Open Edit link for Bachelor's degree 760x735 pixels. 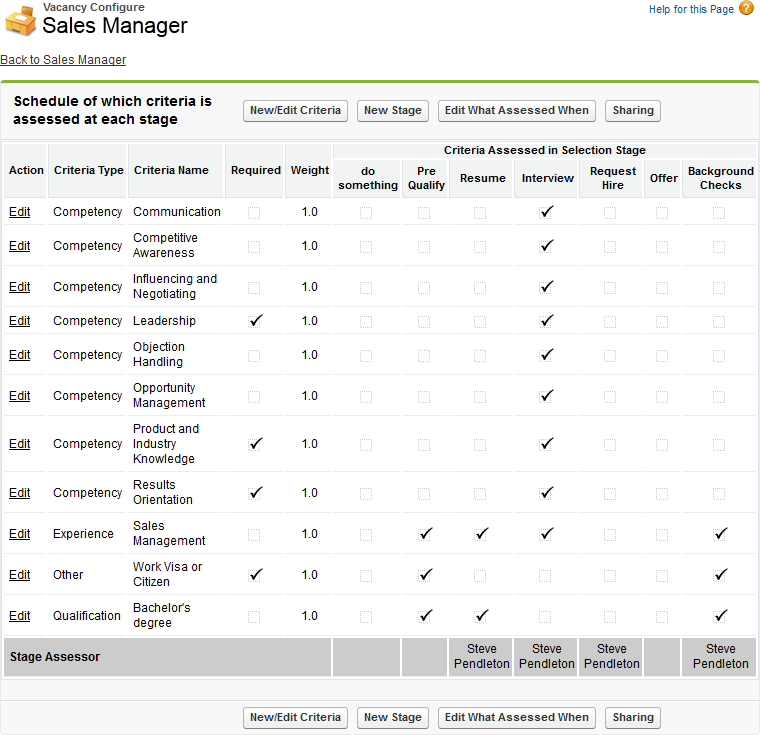(20, 616)
